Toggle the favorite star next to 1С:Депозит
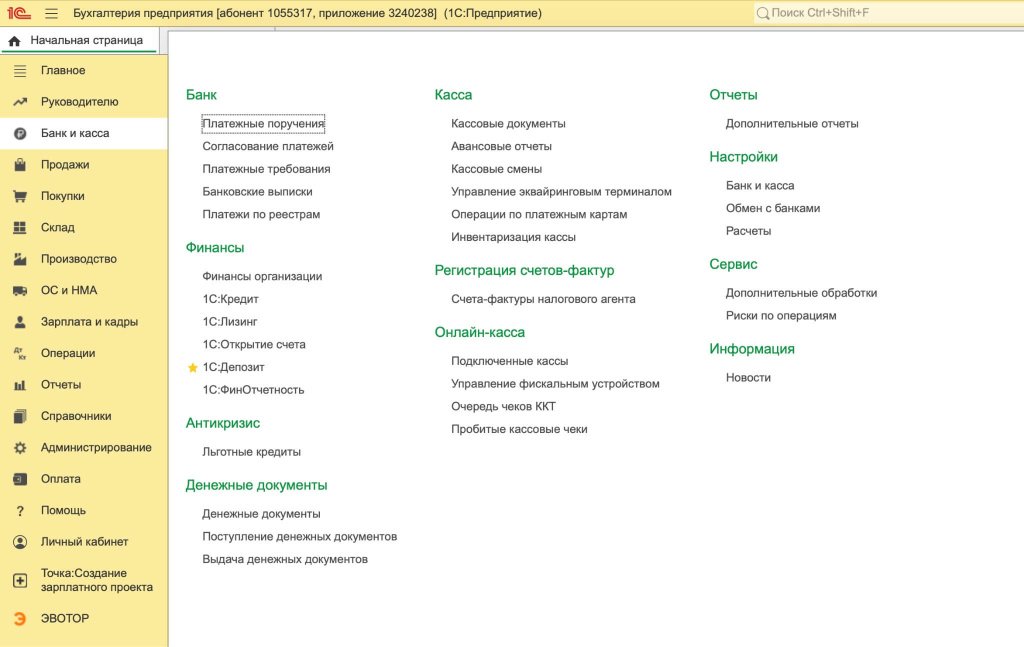The image size is (1024, 647). [193, 368]
